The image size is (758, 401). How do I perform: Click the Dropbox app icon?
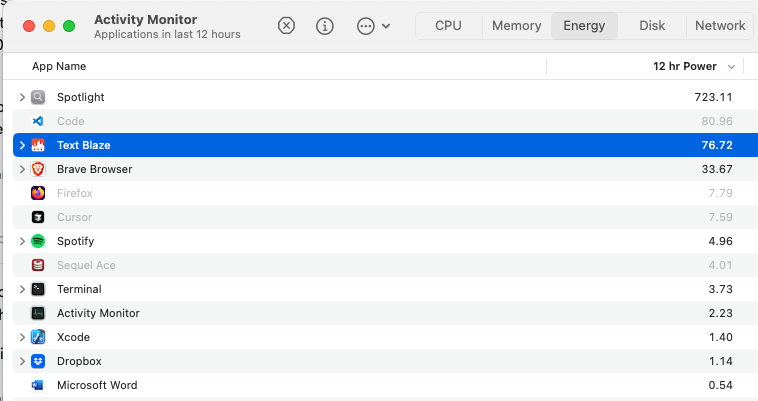(x=38, y=361)
